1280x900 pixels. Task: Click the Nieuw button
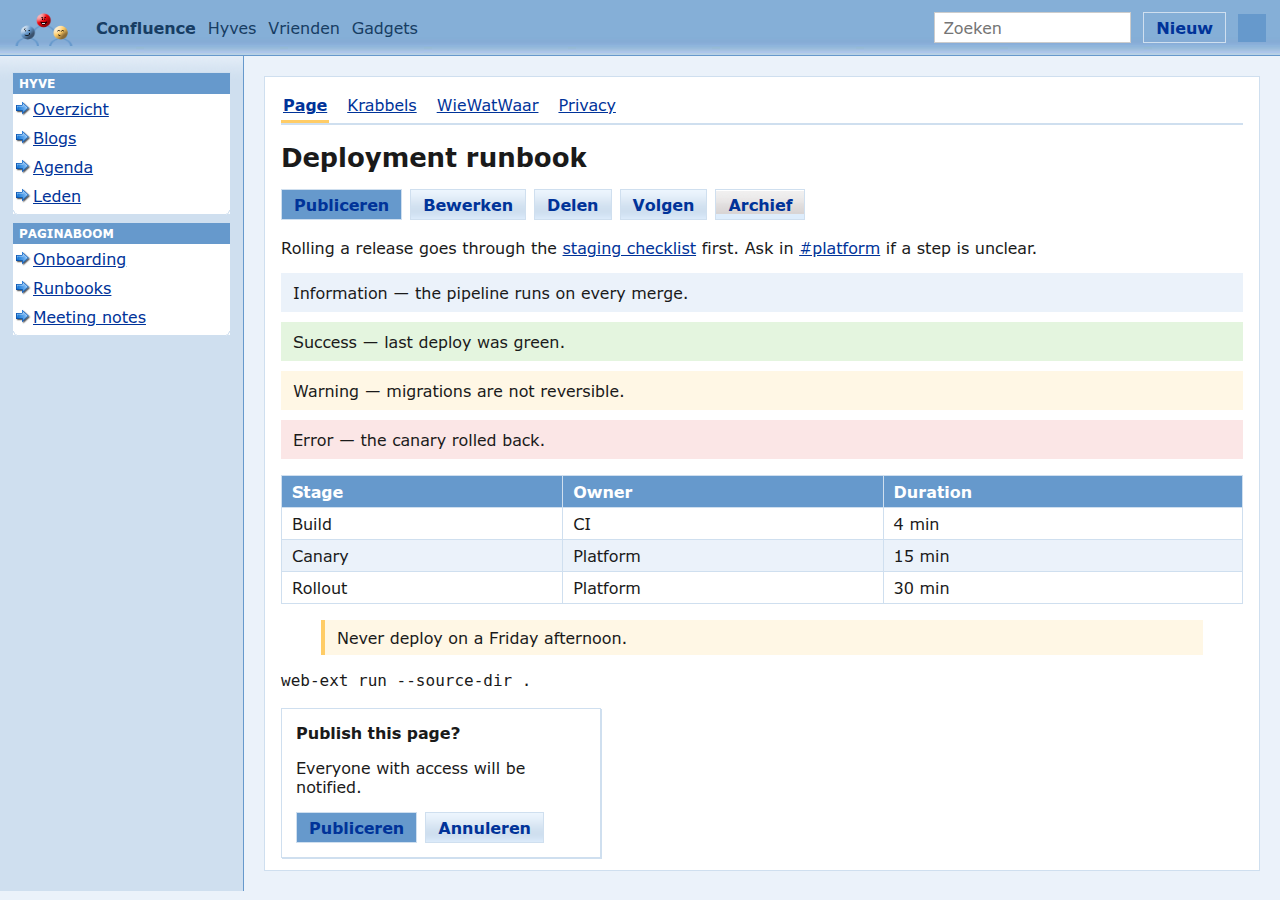click(x=1184, y=28)
